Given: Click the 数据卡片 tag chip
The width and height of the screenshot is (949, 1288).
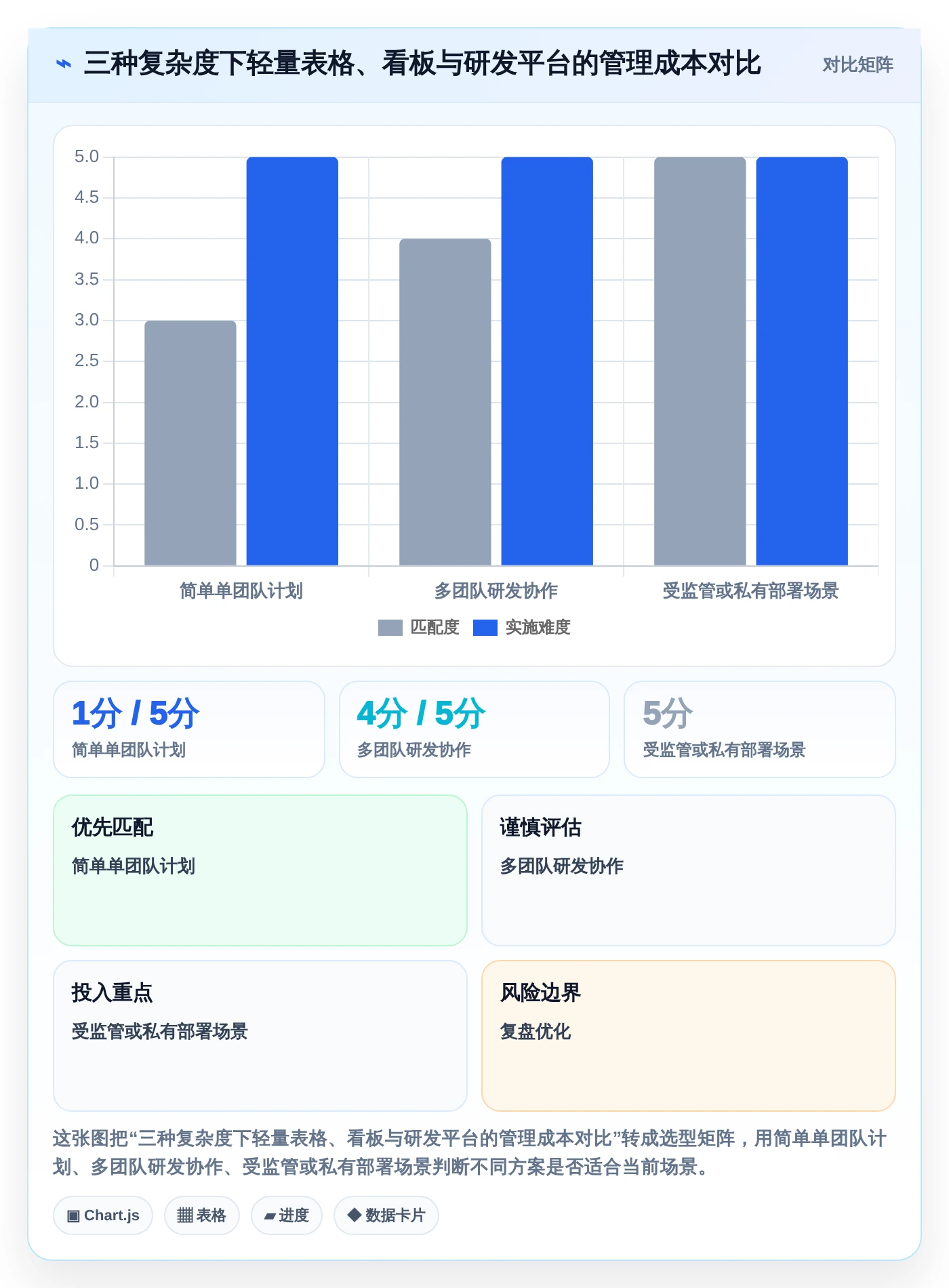Looking at the screenshot, I should (386, 1215).
